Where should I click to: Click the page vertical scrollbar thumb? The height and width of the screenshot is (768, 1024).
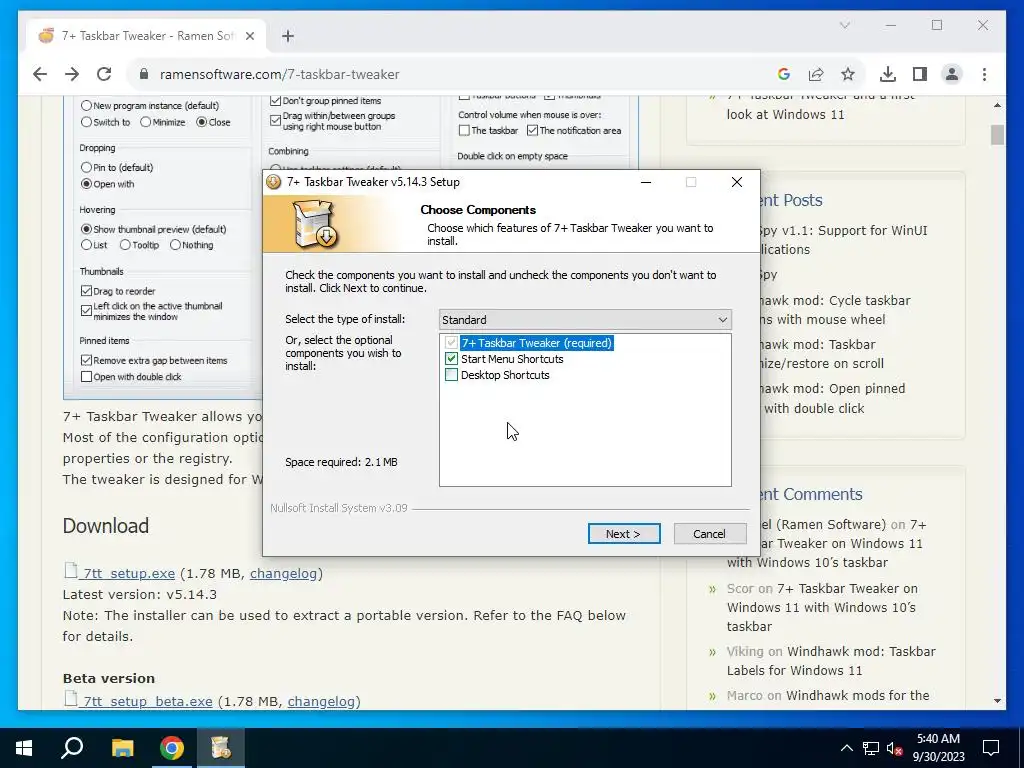pos(997,135)
